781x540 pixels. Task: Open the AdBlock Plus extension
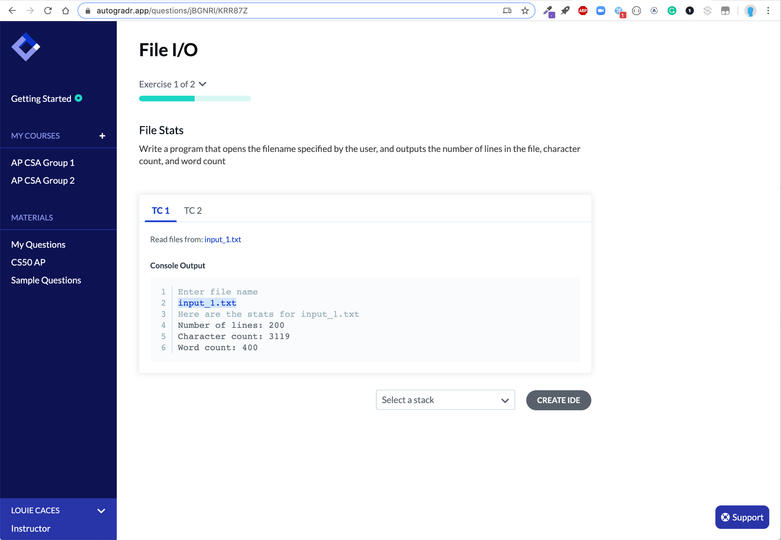click(x=583, y=10)
